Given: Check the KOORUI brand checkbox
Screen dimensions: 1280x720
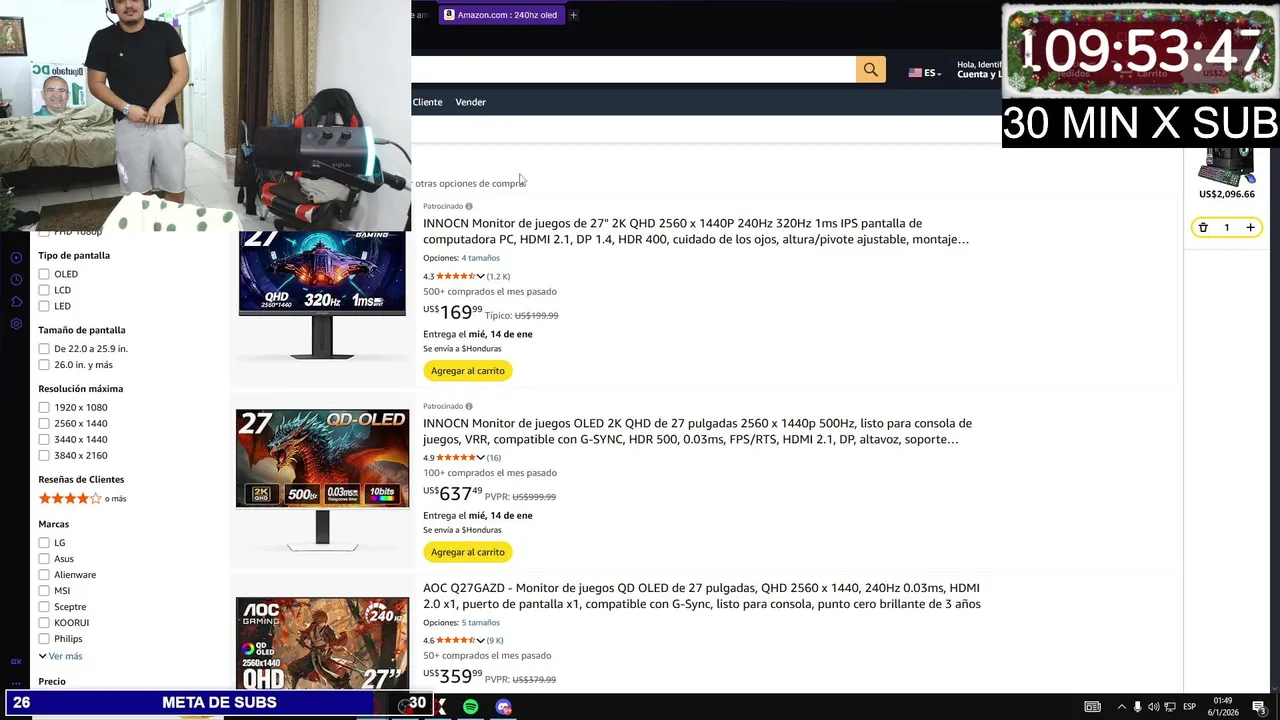Looking at the screenshot, I should pyautogui.click(x=44, y=623).
